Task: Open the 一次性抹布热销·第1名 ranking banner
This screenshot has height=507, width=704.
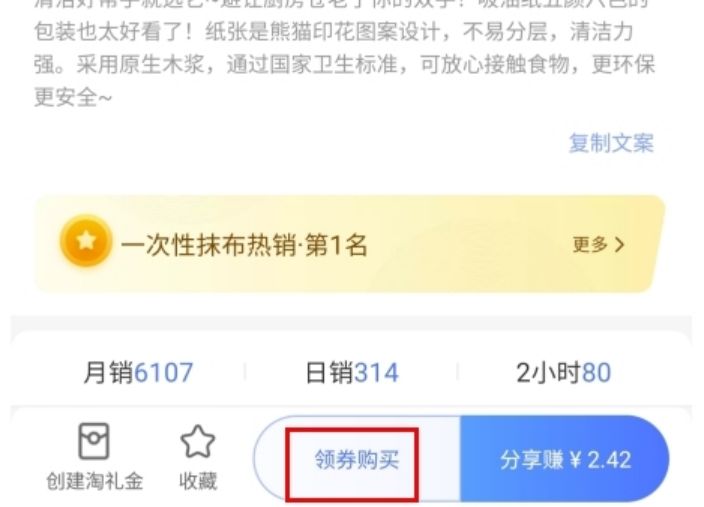Action: point(350,244)
